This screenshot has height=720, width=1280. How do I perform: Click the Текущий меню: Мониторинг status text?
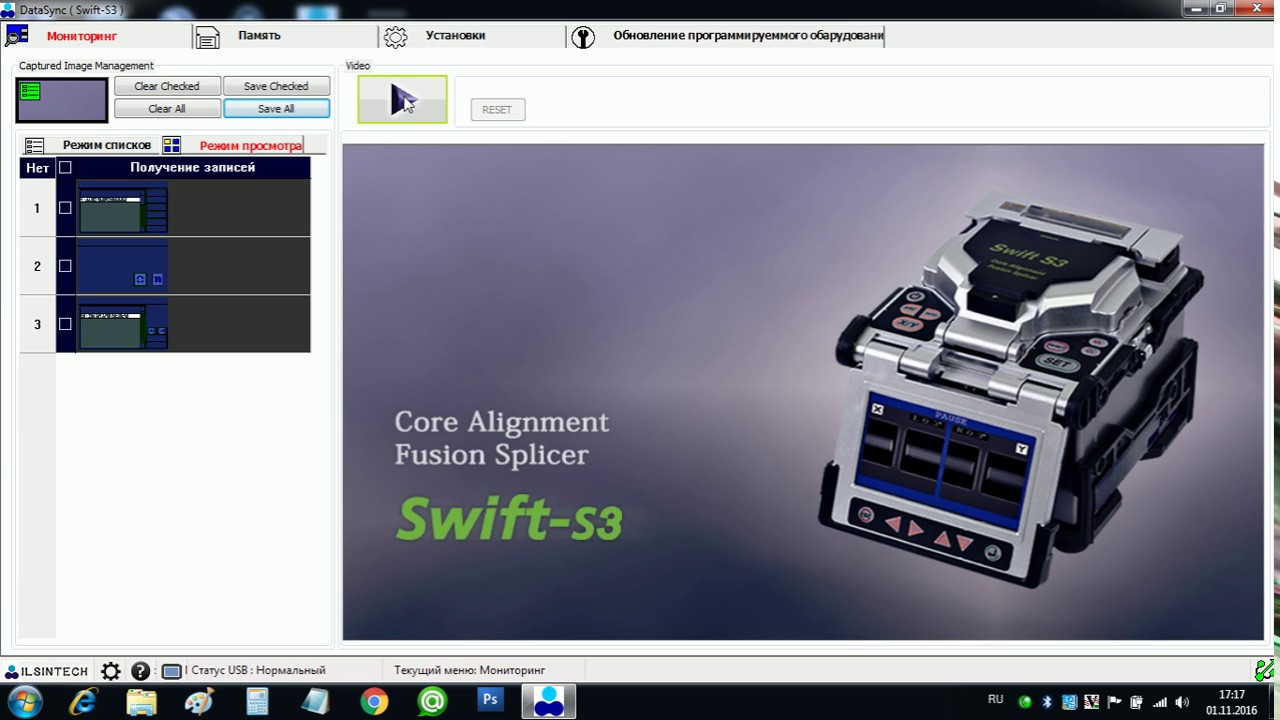(470, 670)
